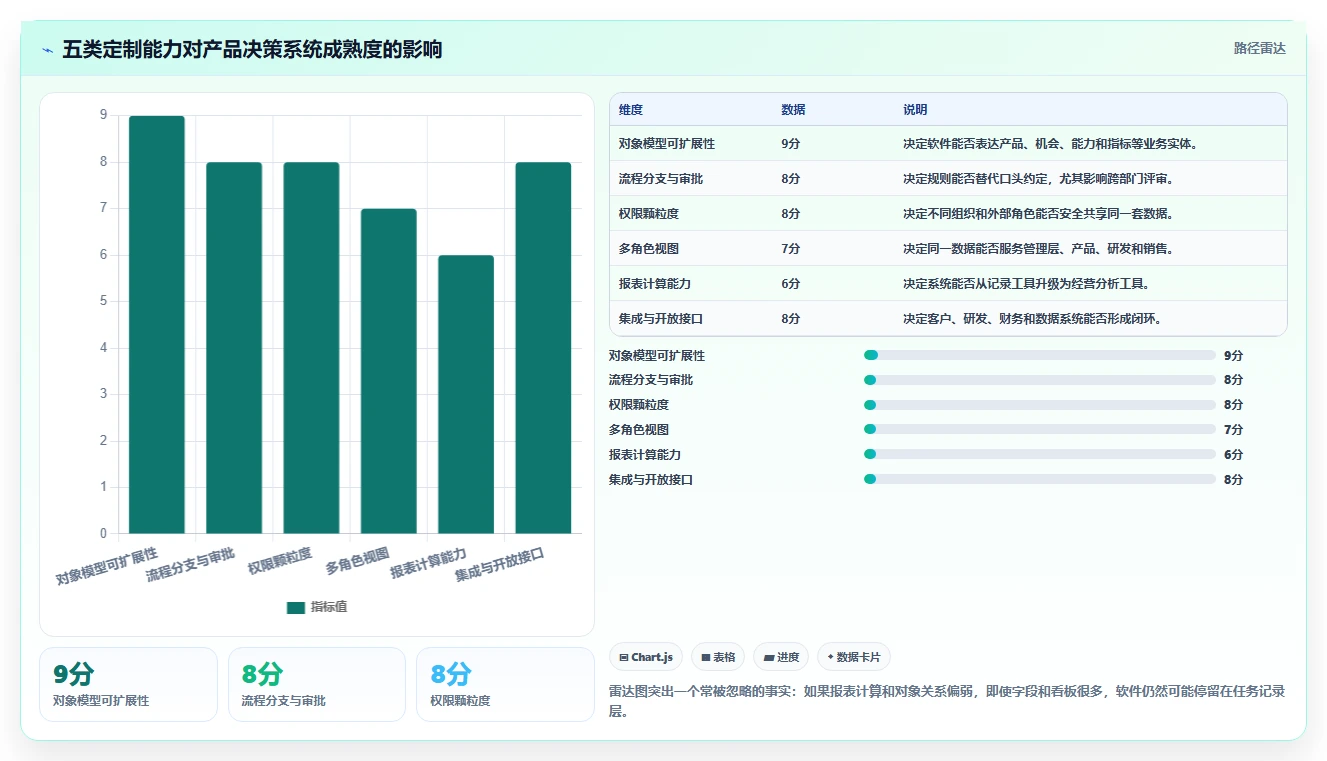The image size is (1327, 761).
Task: Click the 6分 value in progress list
Action: [1233, 454]
